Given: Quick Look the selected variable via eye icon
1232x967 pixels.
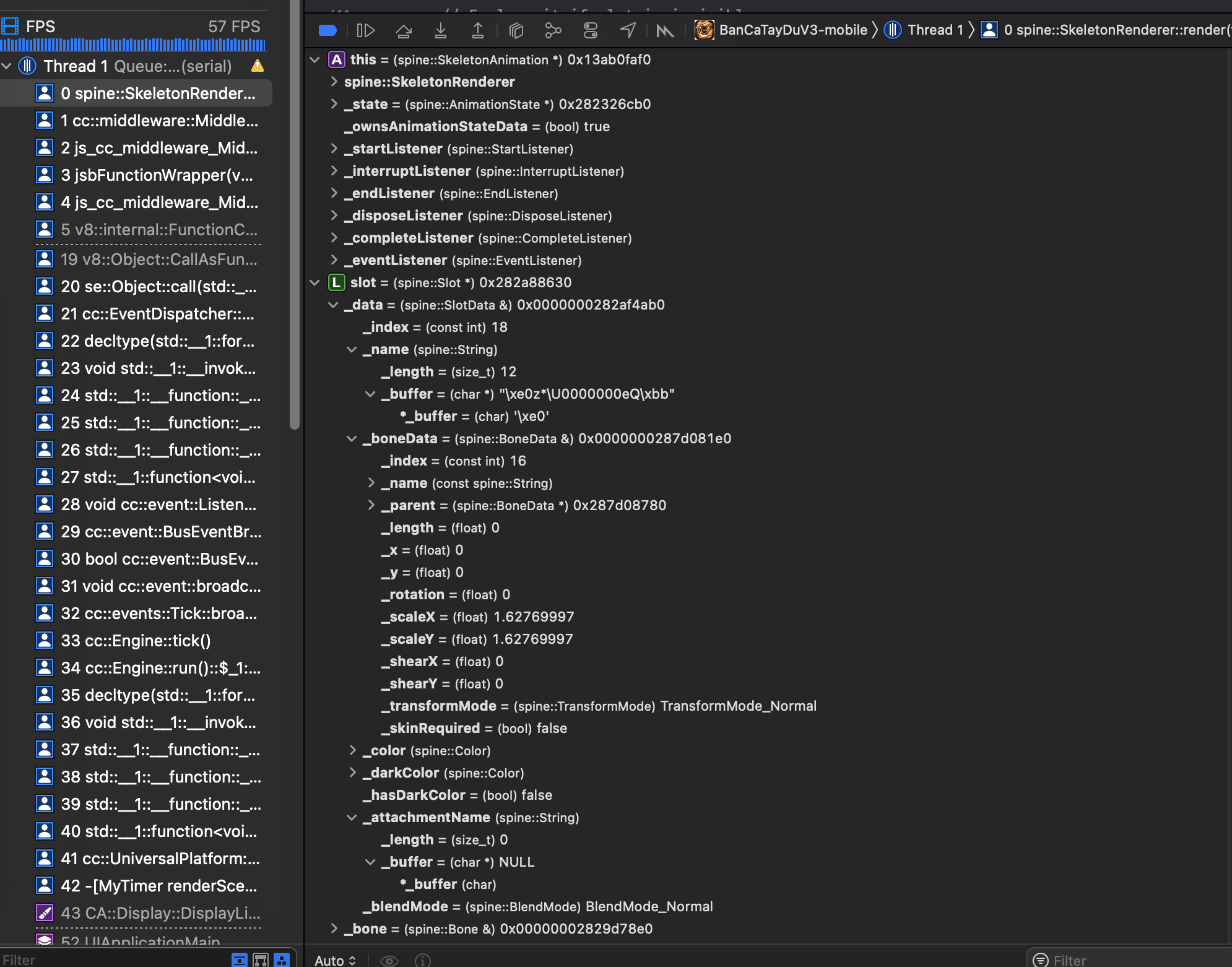Looking at the screenshot, I should (389, 960).
